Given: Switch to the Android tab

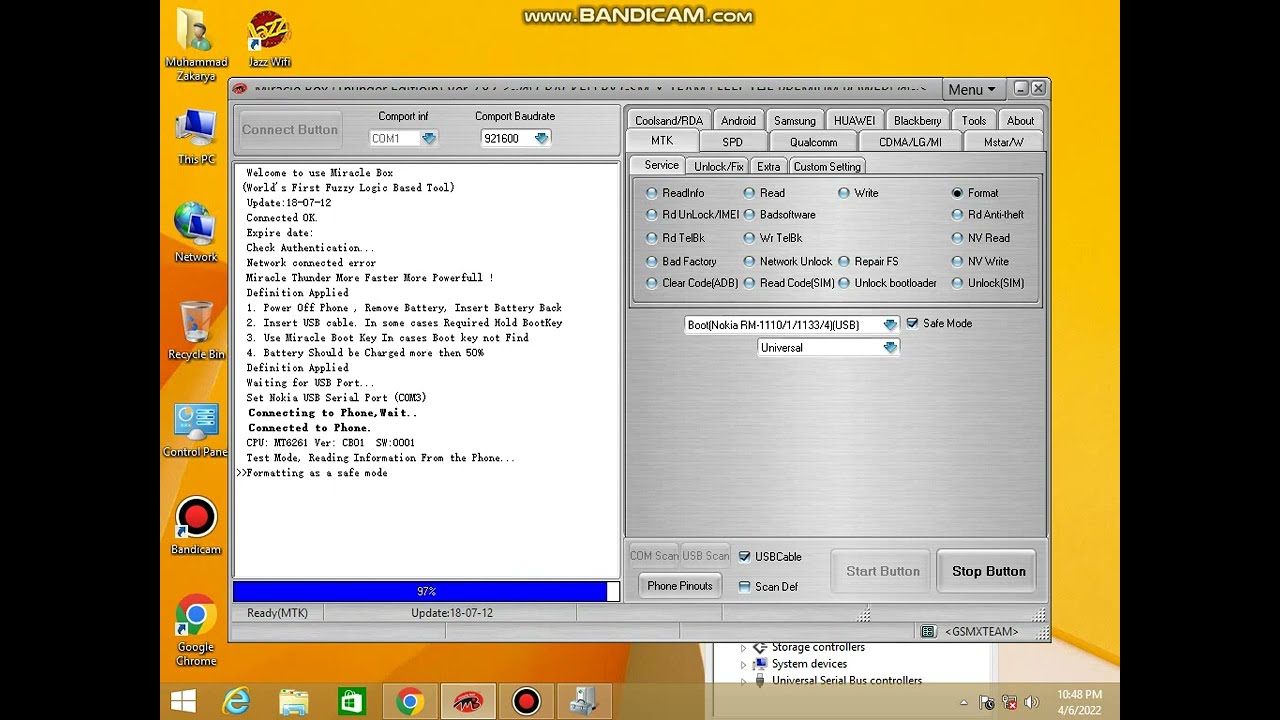Looking at the screenshot, I should point(738,120).
